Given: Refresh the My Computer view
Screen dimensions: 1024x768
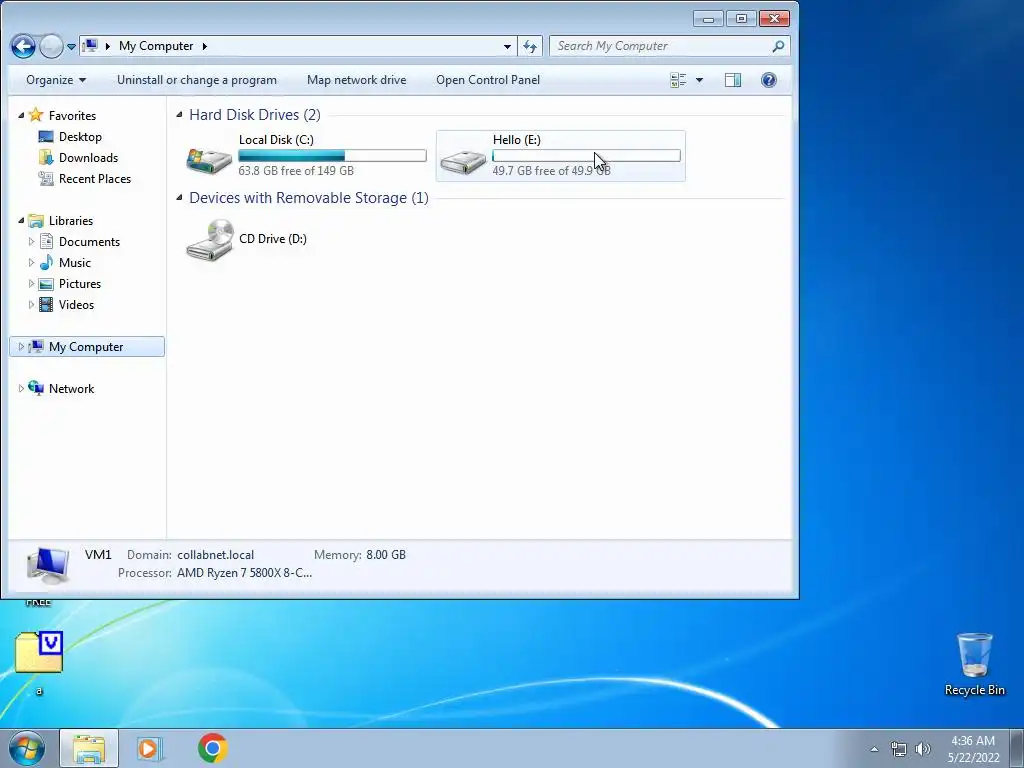Looking at the screenshot, I should tap(530, 46).
